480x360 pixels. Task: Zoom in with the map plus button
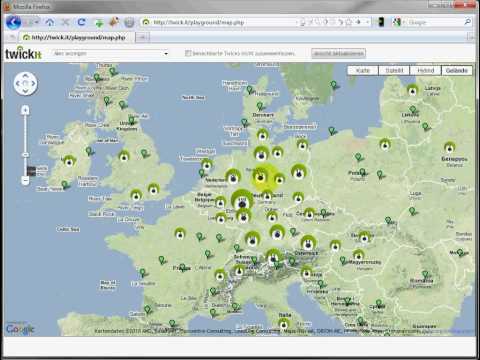(x=25, y=110)
